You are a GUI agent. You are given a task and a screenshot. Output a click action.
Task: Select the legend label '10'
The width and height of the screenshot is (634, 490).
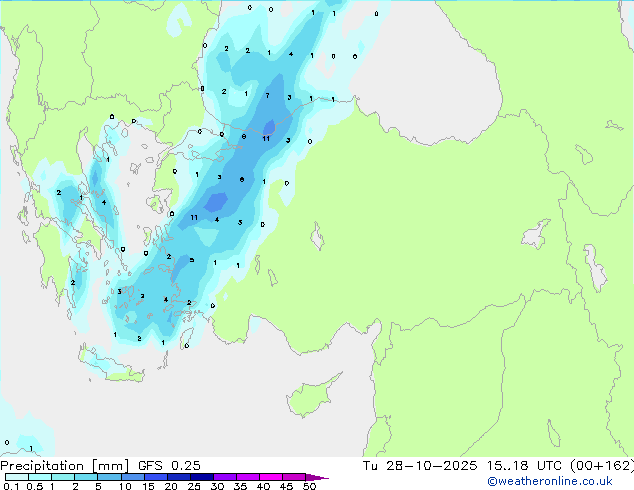pyautogui.click(x=125, y=486)
